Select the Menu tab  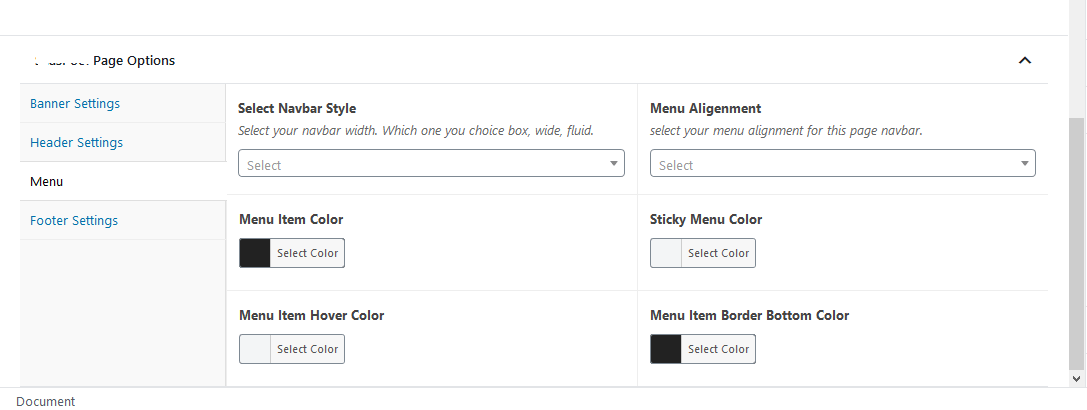pos(47,181)
